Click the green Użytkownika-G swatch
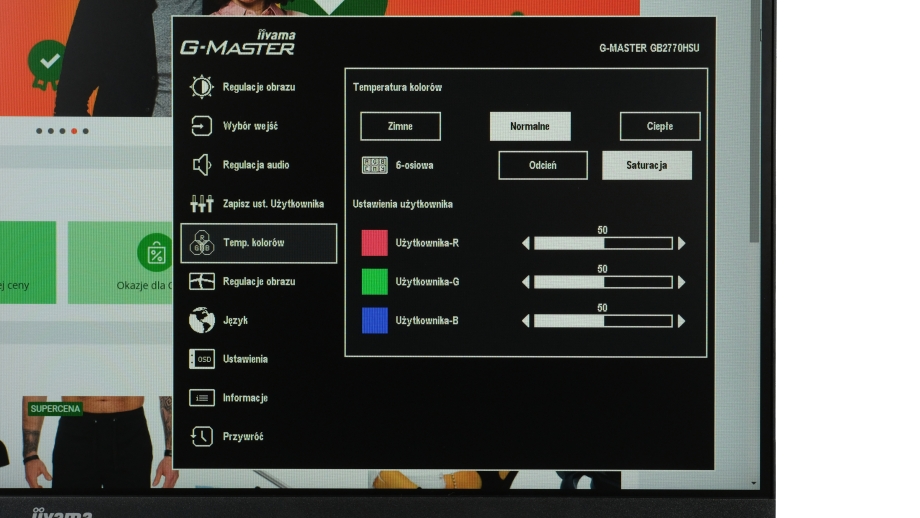The width and height of the screenshot is (920, 518). pos(374,282)
